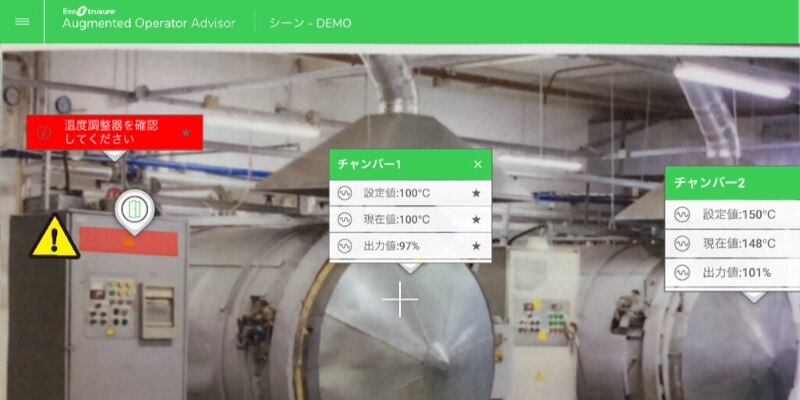Select the チャンバー1 panel header
This screenshot has width=800, height=400.
[x=410, y=164]
